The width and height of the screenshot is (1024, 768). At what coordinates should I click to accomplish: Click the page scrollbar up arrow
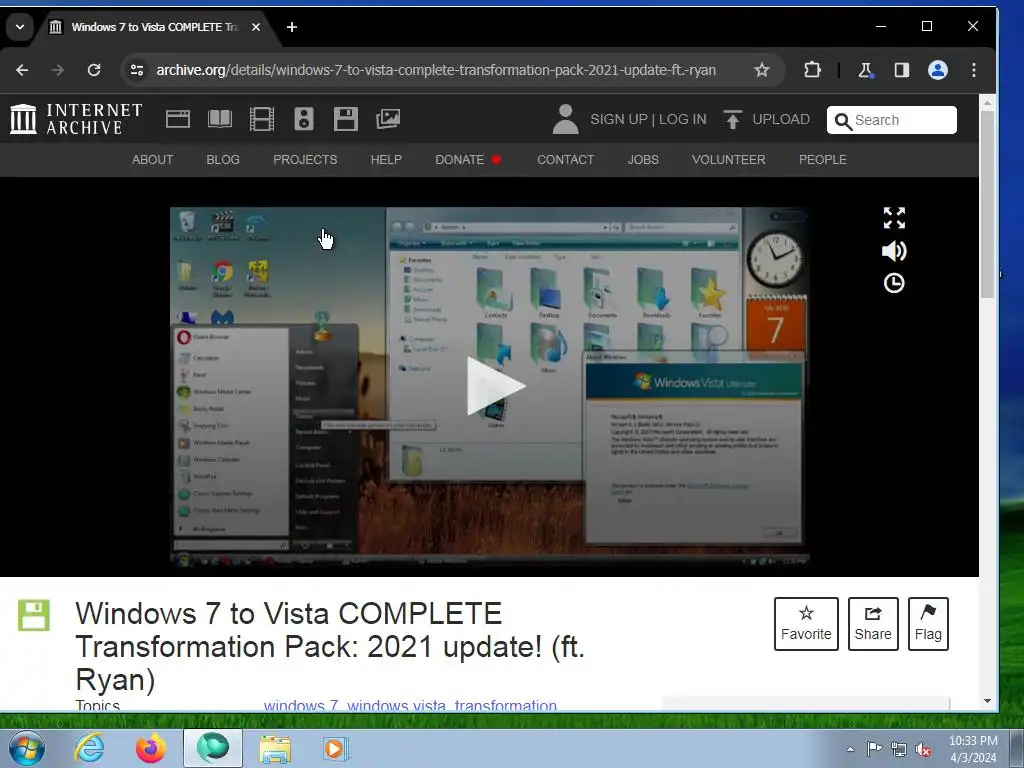pos(987,103)
